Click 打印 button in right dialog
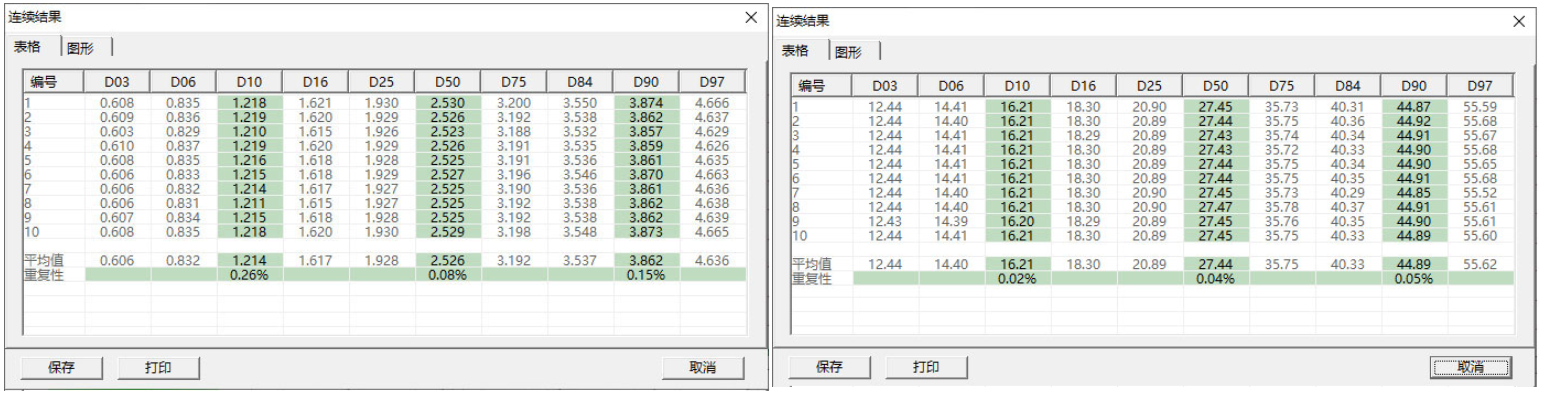Image resolution: width=1545 pixels, height=401 pixels. pyautogui.click(x=926, y=367)
